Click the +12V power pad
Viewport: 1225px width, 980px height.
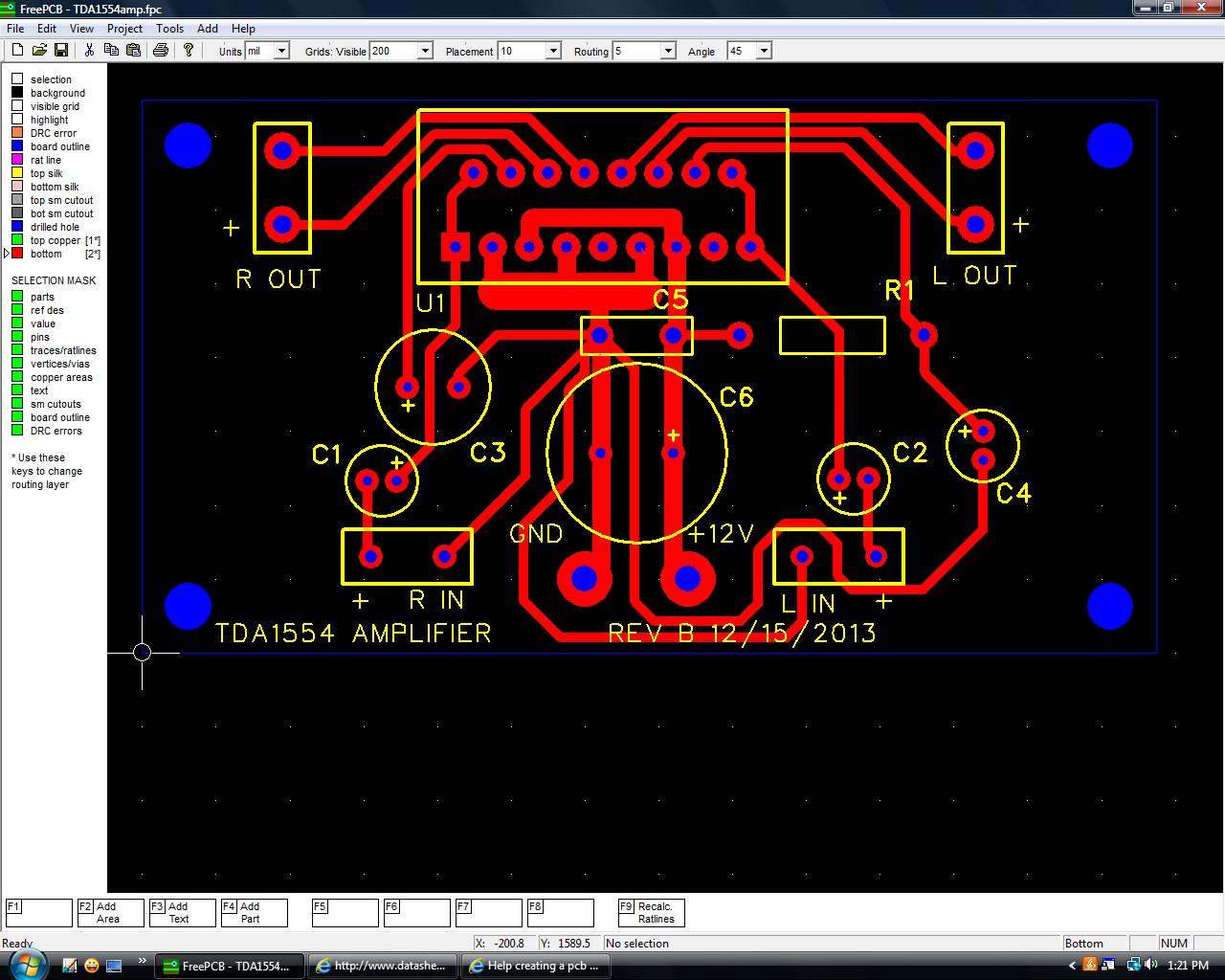(x=687, y=578)
